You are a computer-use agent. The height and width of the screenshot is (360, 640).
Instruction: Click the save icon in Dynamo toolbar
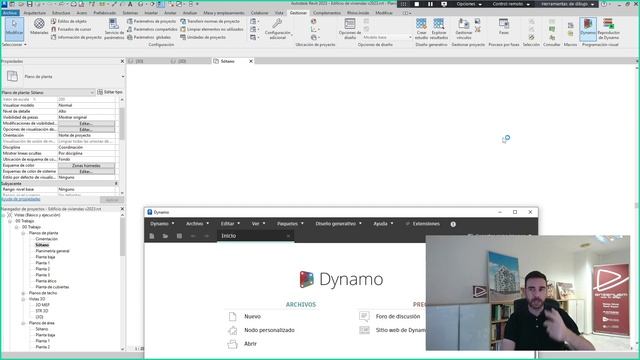pyautogui.click(x=179, y=236)
